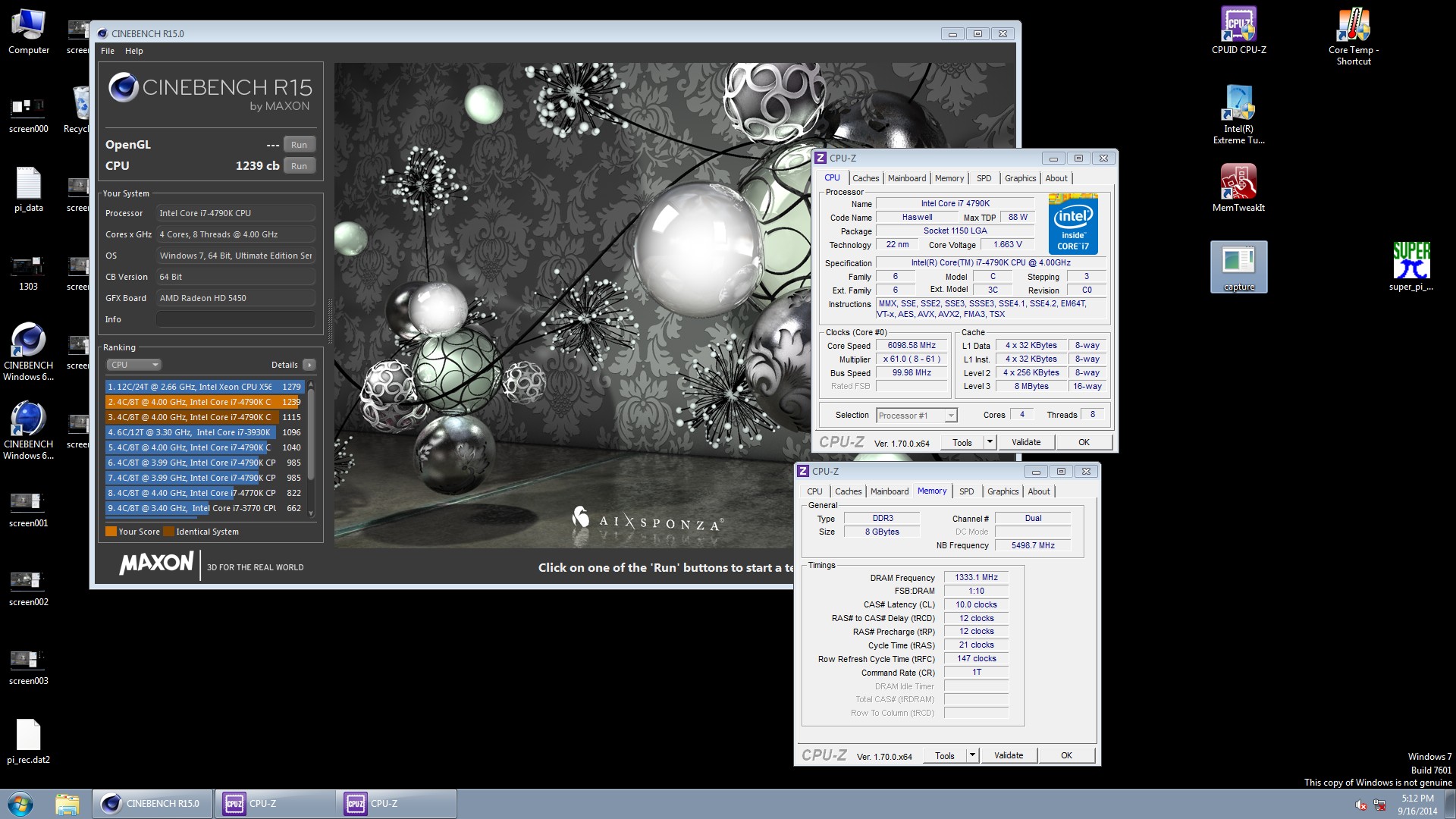Image resolution: width=1456 pixels, height=819 pixels.
Task: Open the Core Temp shortcut icon
Action: [1354, 36]
